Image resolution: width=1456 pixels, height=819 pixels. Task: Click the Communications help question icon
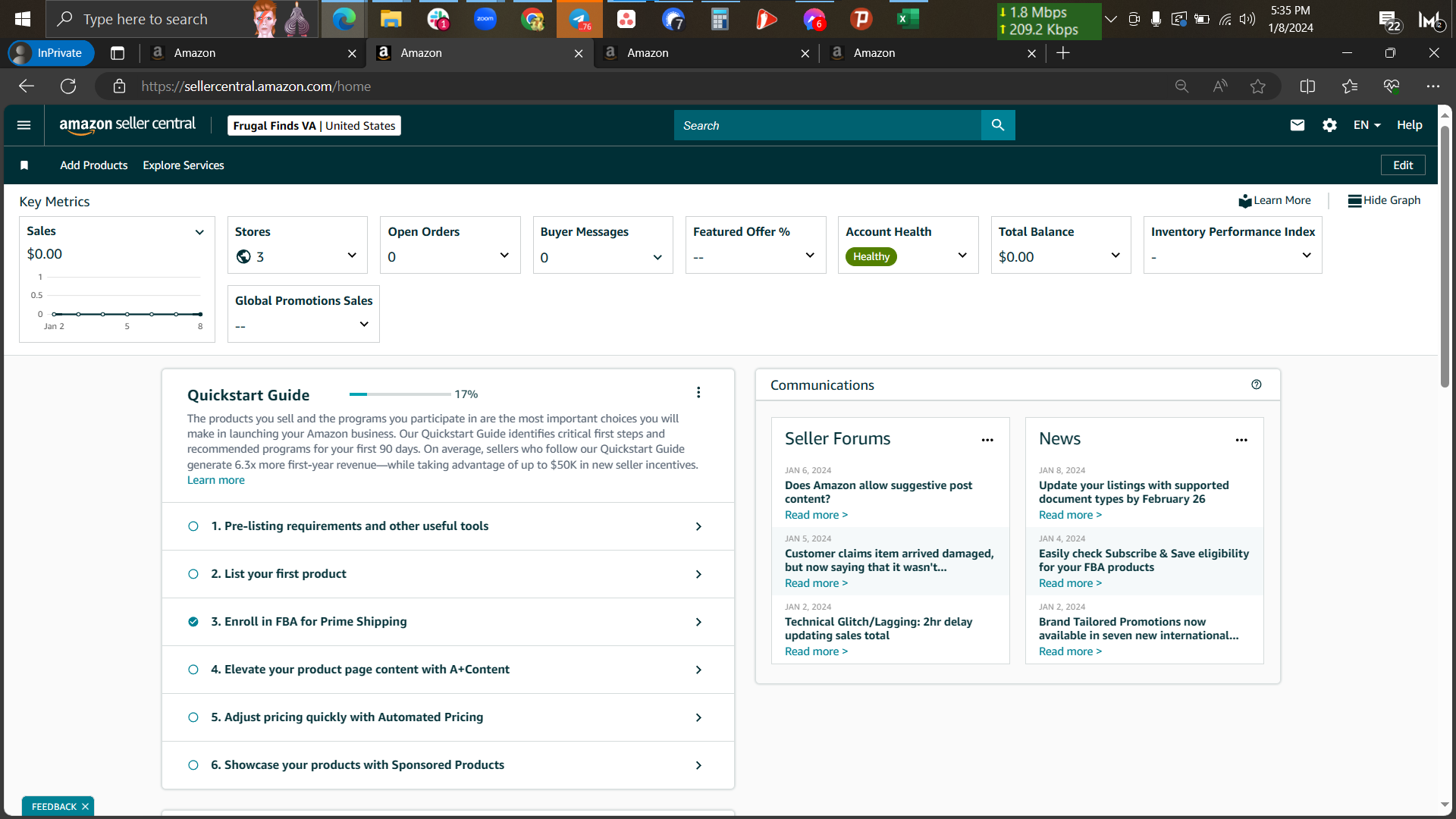[x=1257, y=384]
